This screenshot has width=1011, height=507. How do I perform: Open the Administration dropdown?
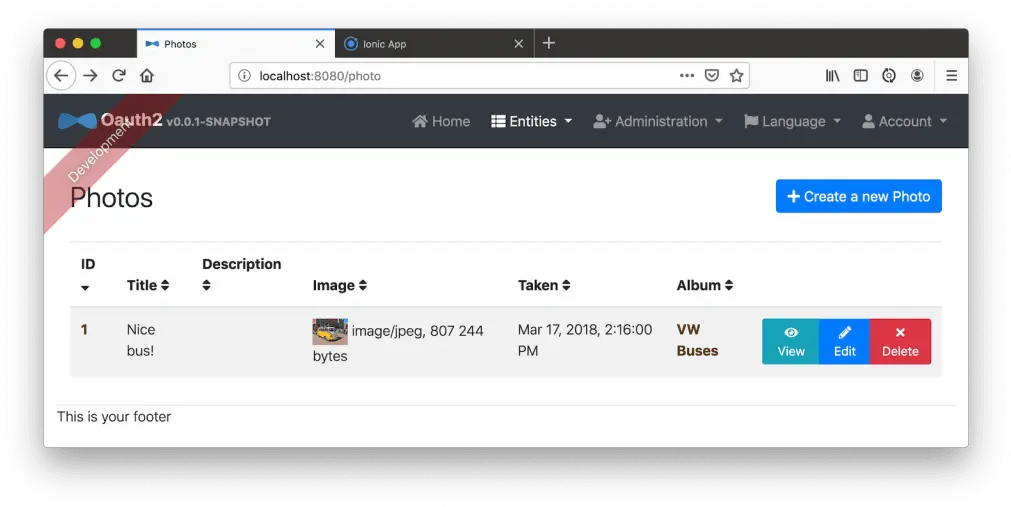pyautogui.click(x=657, y=121)
